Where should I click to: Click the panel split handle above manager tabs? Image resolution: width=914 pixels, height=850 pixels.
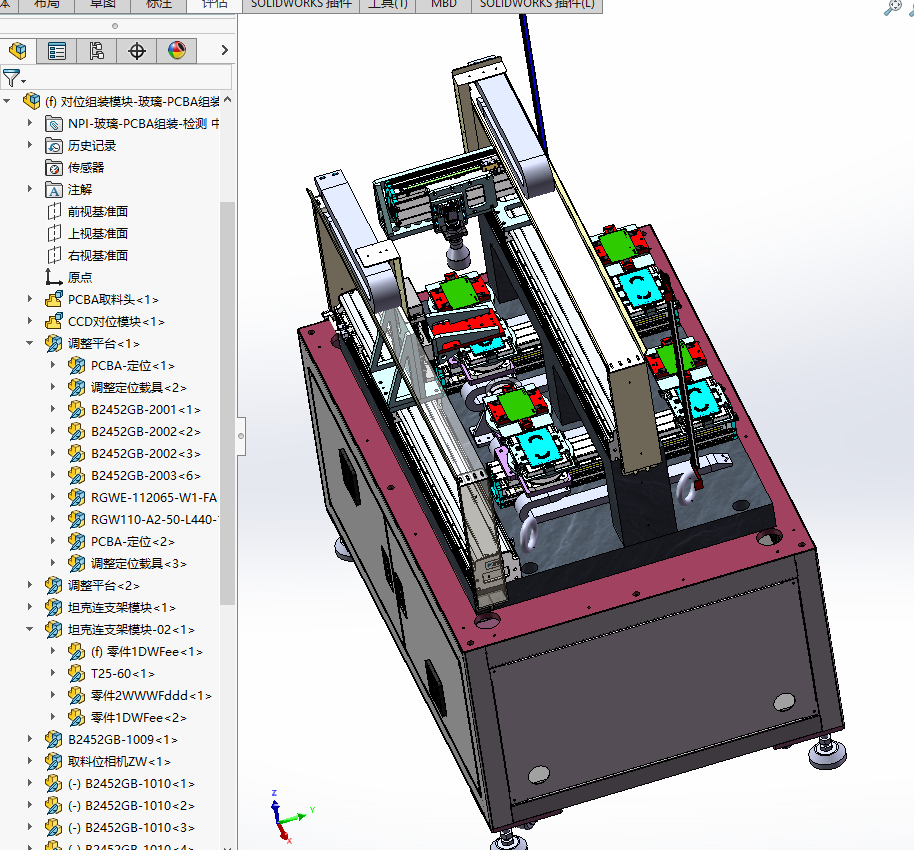pyautogui.click(x=115, y=26)
